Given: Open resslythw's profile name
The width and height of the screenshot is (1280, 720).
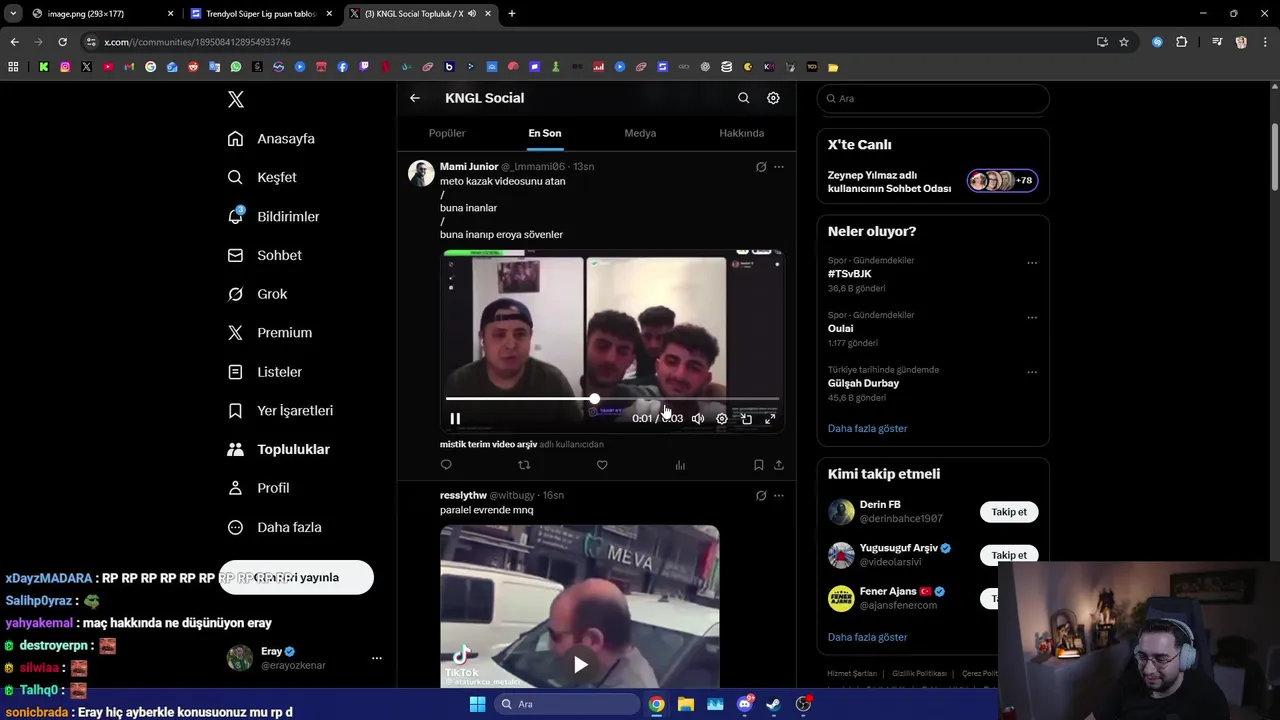Looking at the screenshot, I should point(463,495).
